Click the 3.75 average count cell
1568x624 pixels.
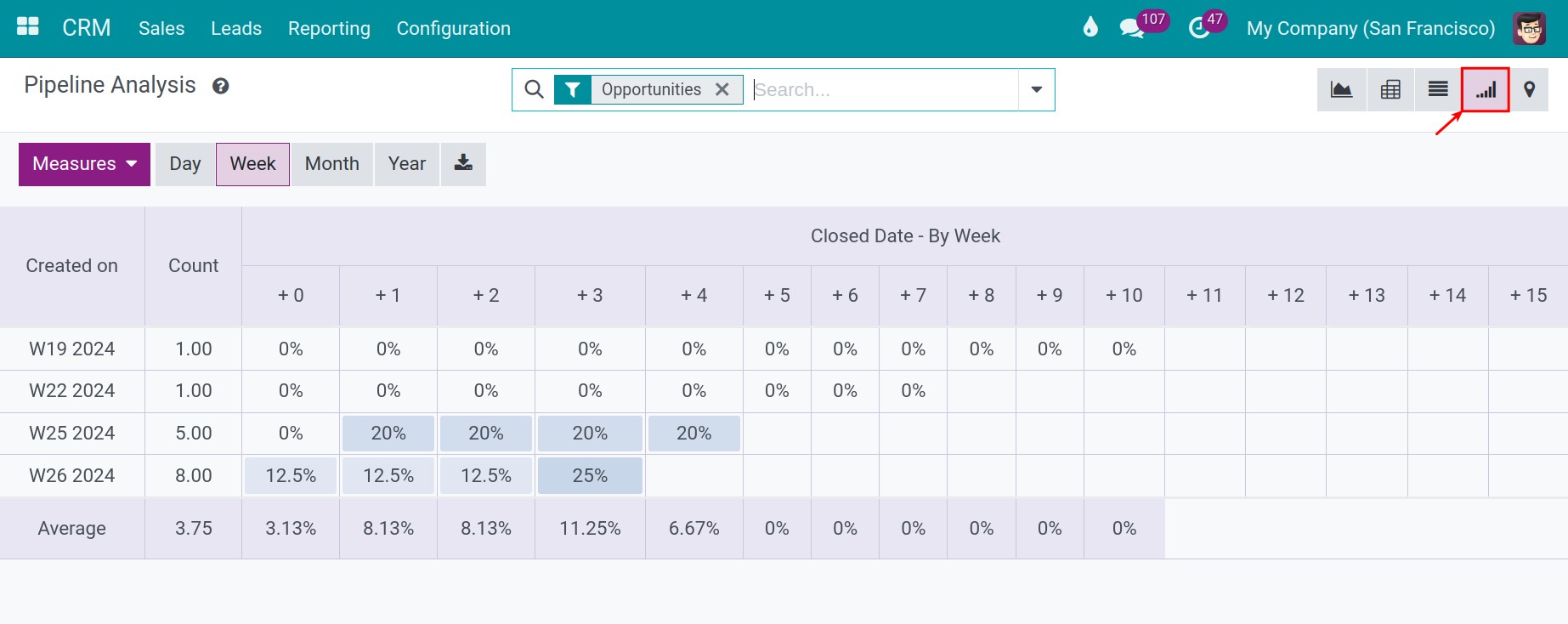coord(194,529)
